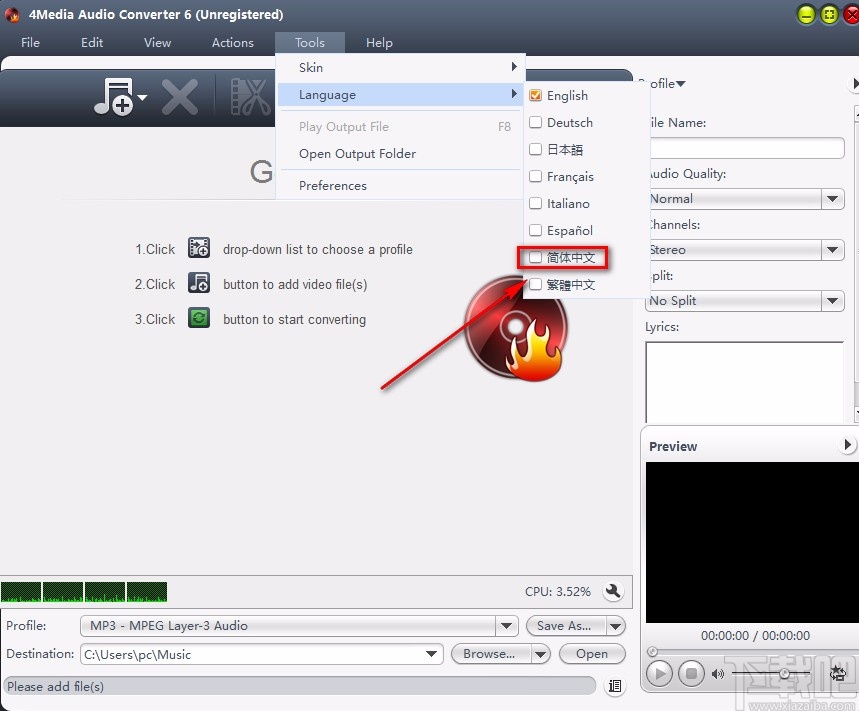Click the add file icon in step 2
Image resolution: width=859 pixels, height=711 pixels.
[199, 283]
